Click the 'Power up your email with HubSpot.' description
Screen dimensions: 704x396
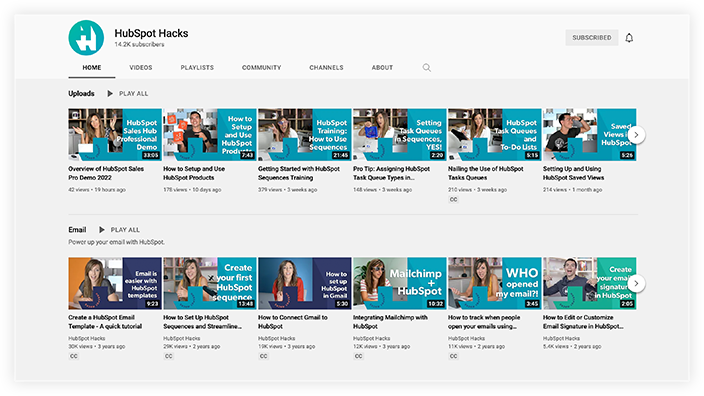point(117,242)
